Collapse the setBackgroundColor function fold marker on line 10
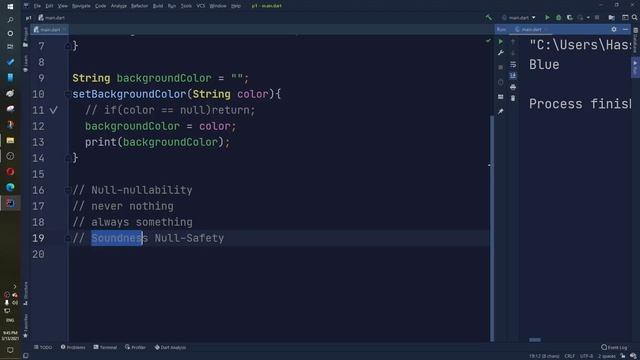 pos(67,94)
